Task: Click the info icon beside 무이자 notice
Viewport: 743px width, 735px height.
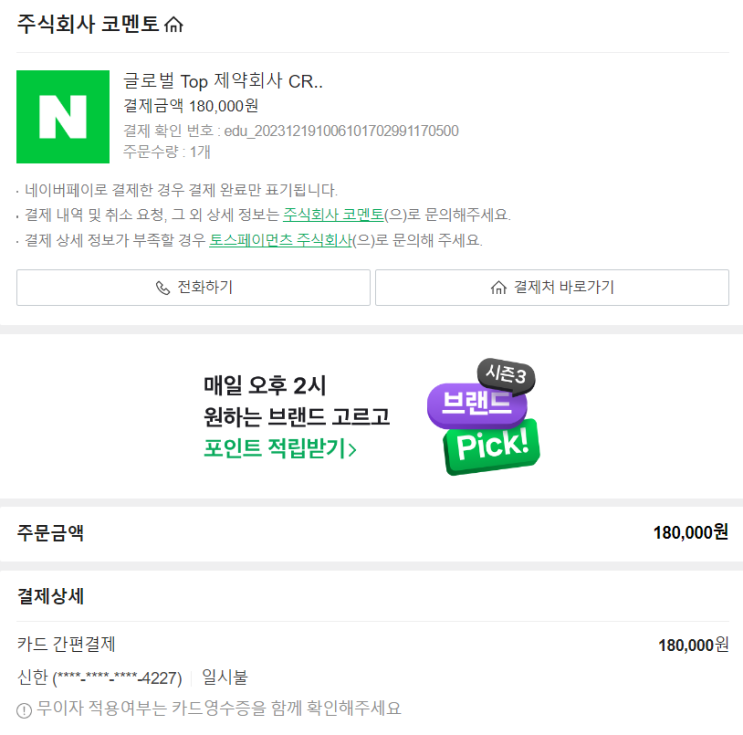Action: 24,709
